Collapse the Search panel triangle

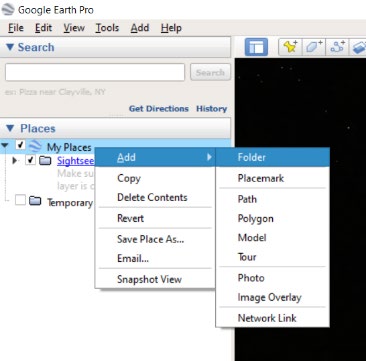pyautogui.click(x=10, y=47)
